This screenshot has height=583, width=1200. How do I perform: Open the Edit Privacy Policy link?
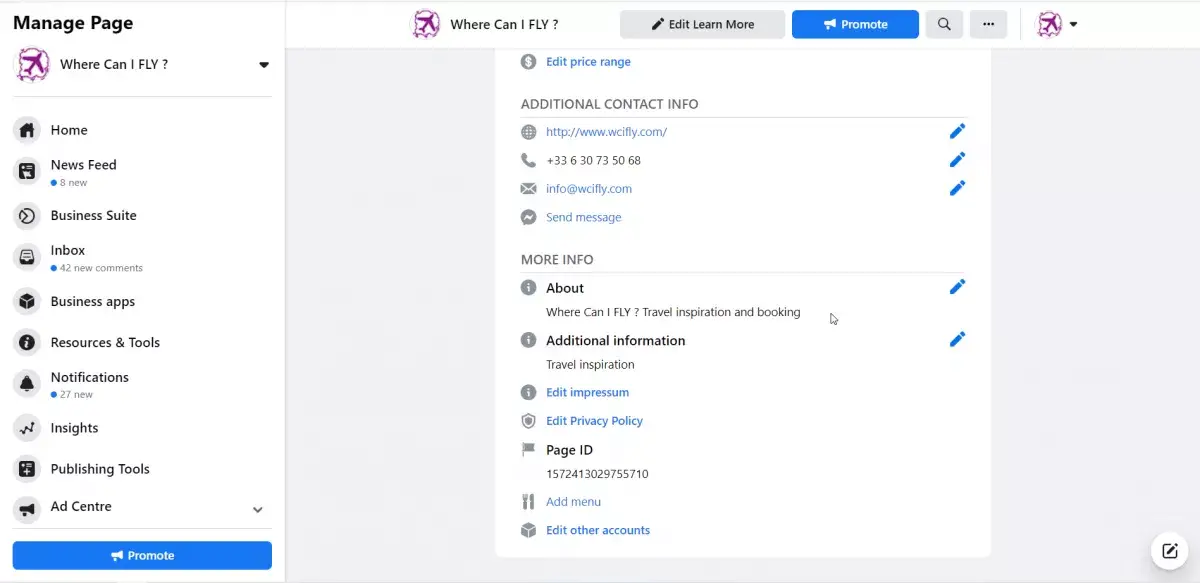[594, 421]
